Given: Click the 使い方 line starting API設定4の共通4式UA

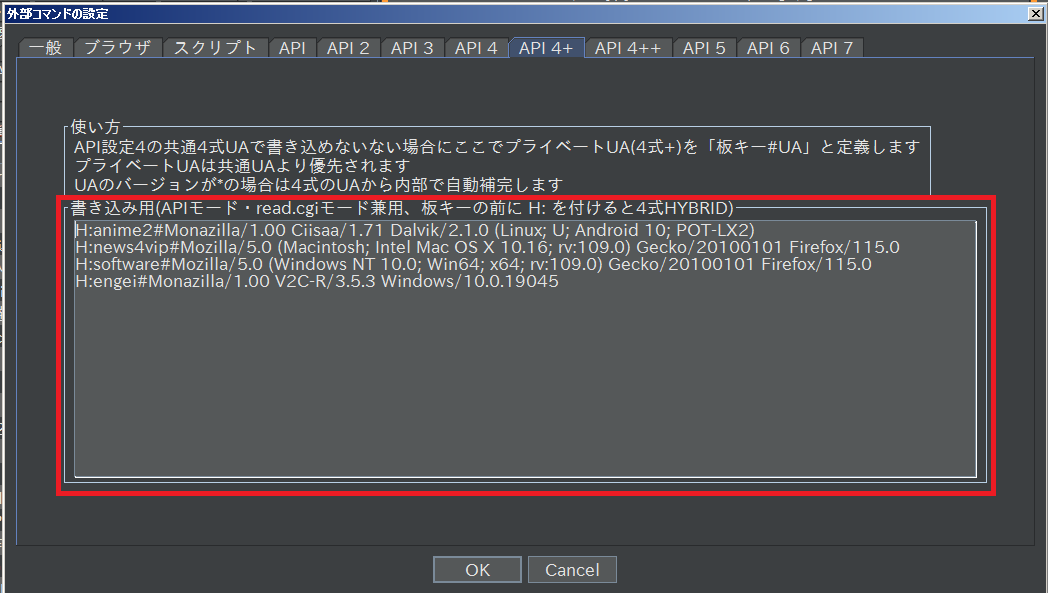Looking at the screenshot, I should pos(497,147).
